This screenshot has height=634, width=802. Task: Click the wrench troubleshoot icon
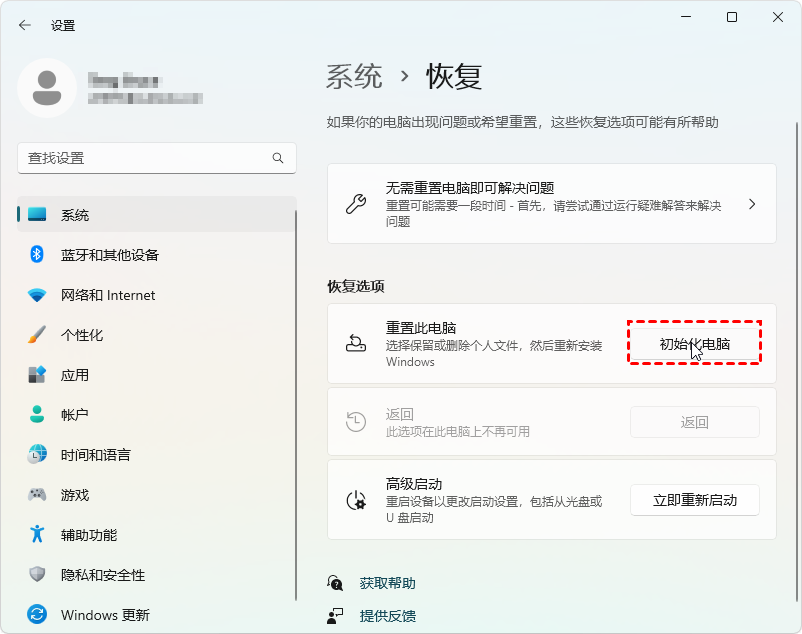(356, 204)
